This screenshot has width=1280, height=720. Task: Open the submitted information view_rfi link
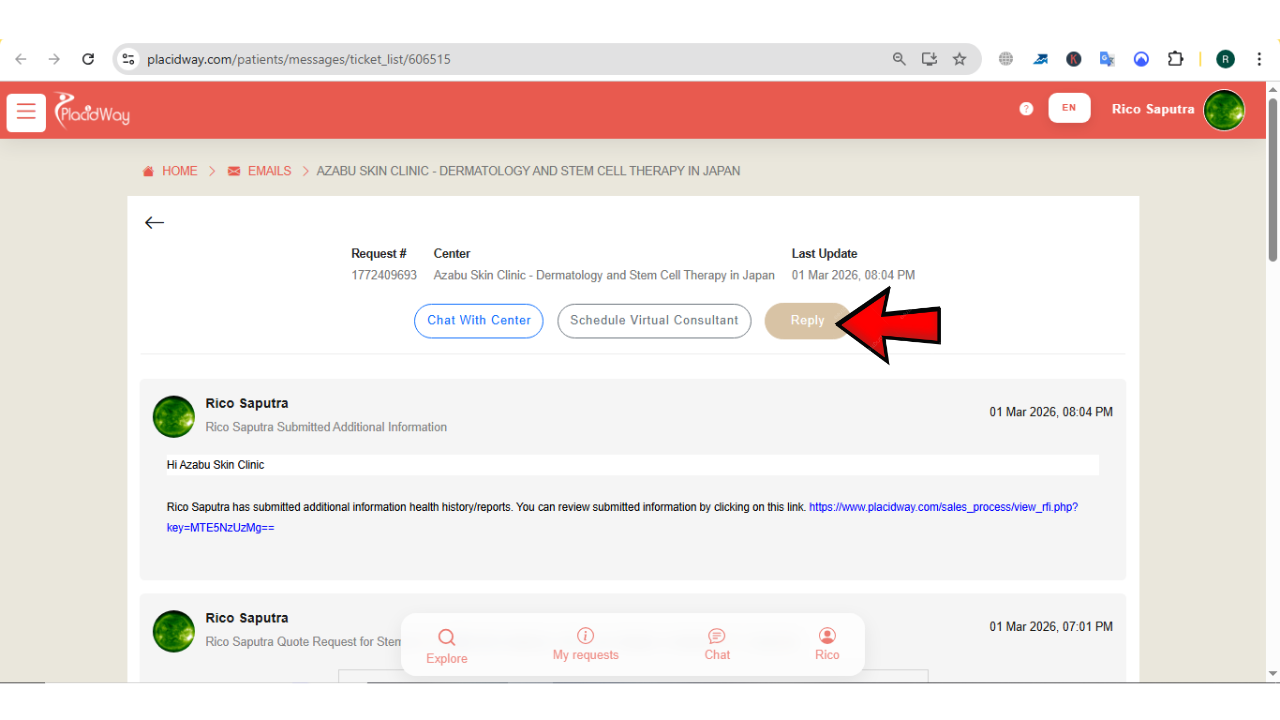[942, 507]
